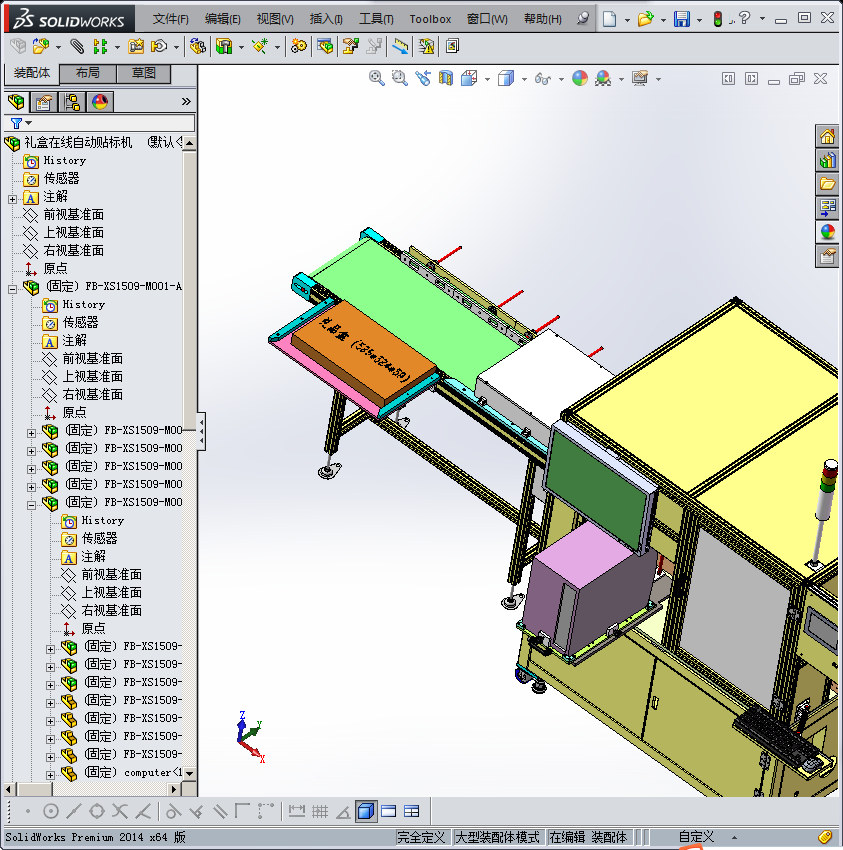Open the View Orientation icon
Screen dimensions: 843x850
pos(469,79)
